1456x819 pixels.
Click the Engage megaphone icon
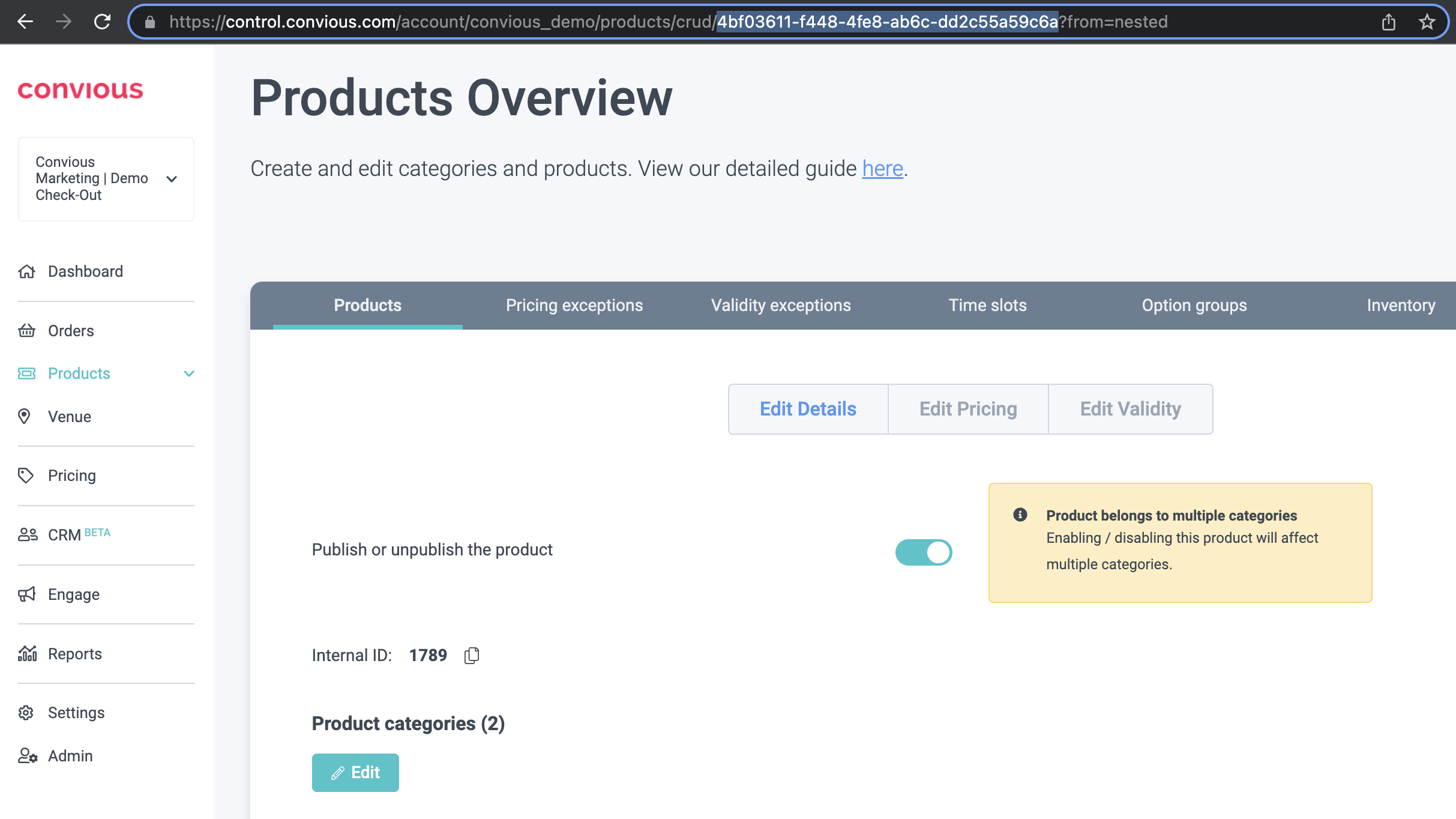coord(26,594)
